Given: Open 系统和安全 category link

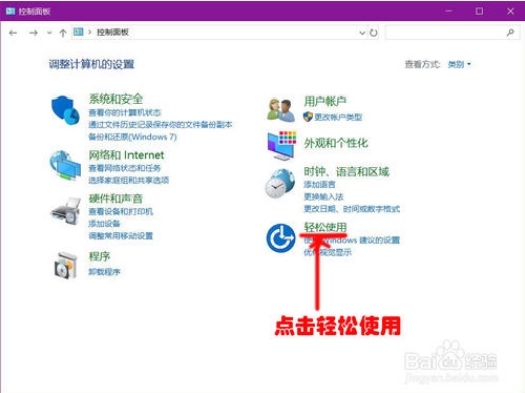Looking at the screenshot, I should tap(116, 99).
